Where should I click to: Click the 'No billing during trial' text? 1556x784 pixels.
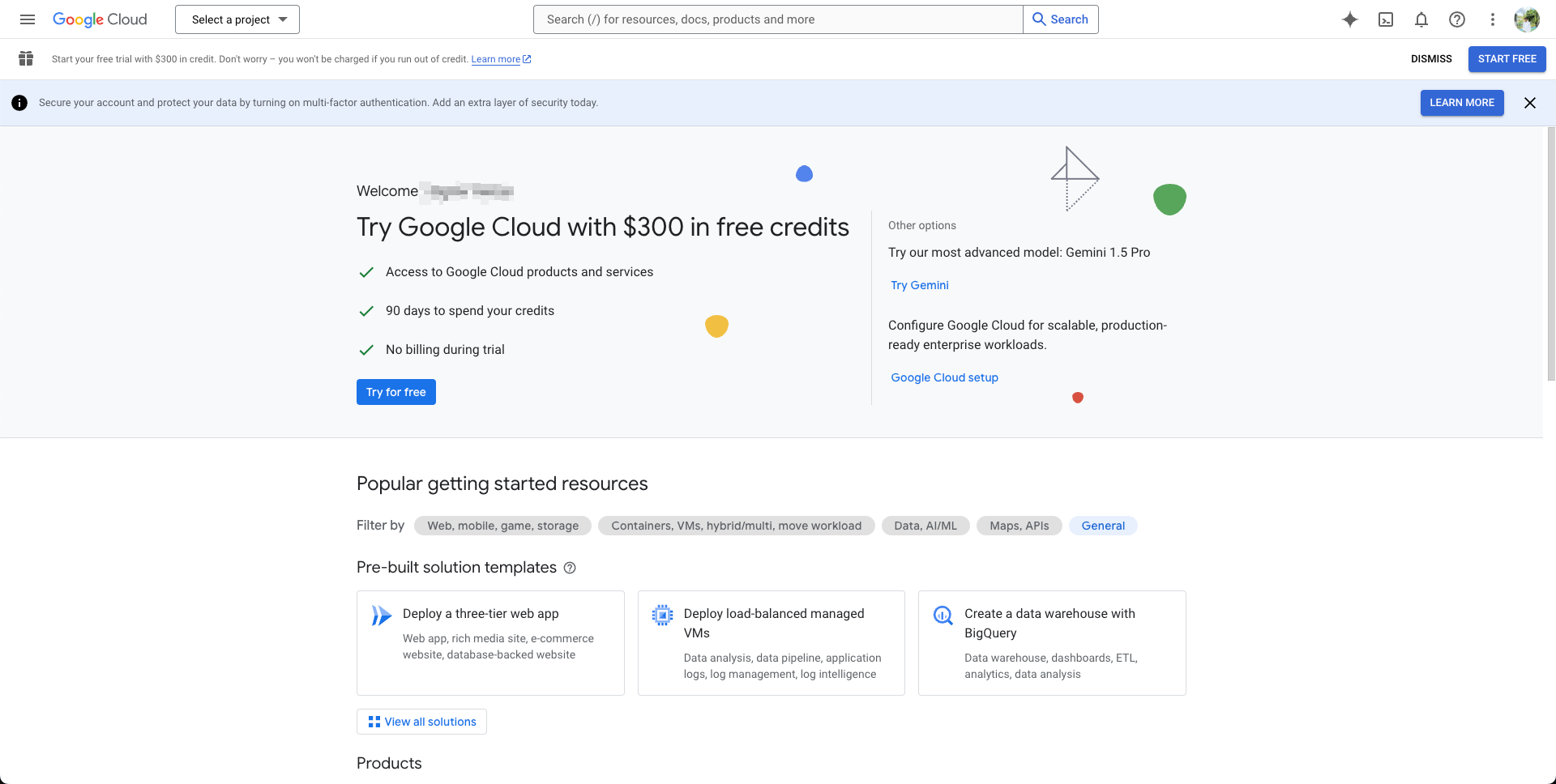tap(445, 350)
